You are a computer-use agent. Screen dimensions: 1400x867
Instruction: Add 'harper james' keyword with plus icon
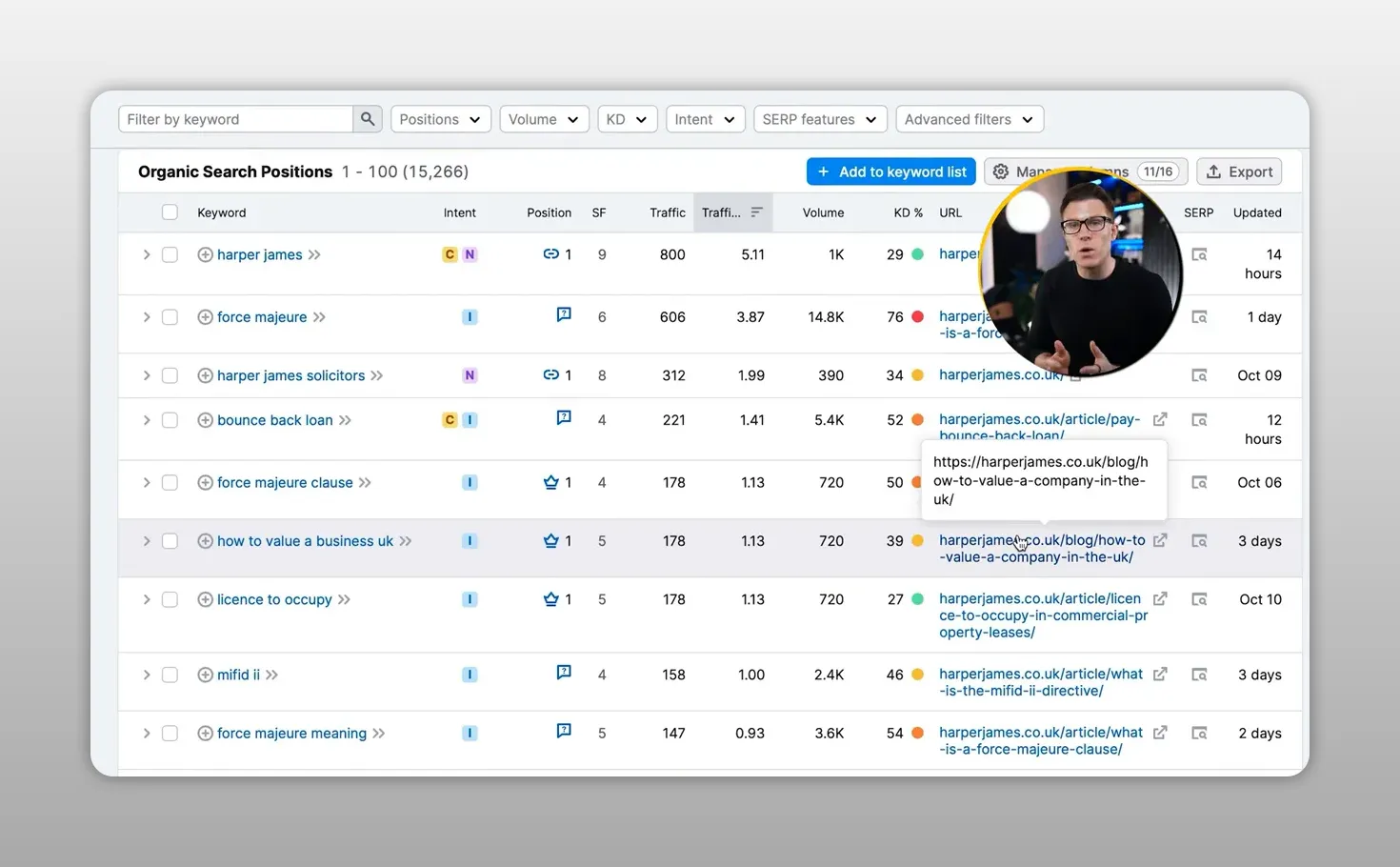205,254
